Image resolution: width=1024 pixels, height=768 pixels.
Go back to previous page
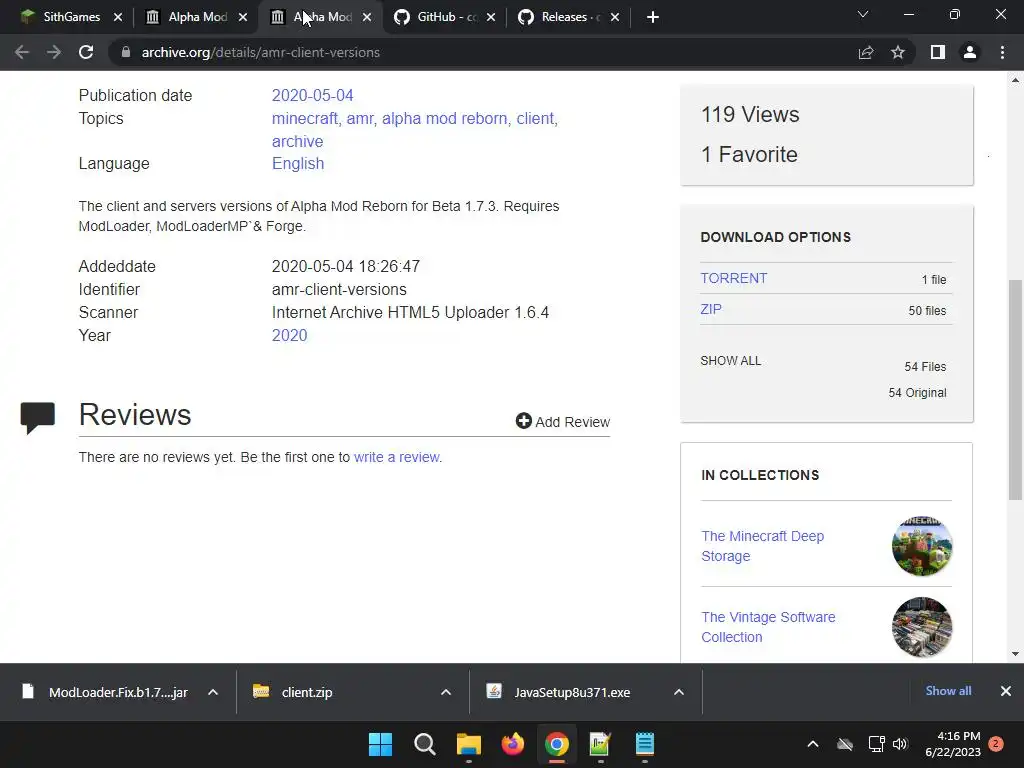coord(22,52)
